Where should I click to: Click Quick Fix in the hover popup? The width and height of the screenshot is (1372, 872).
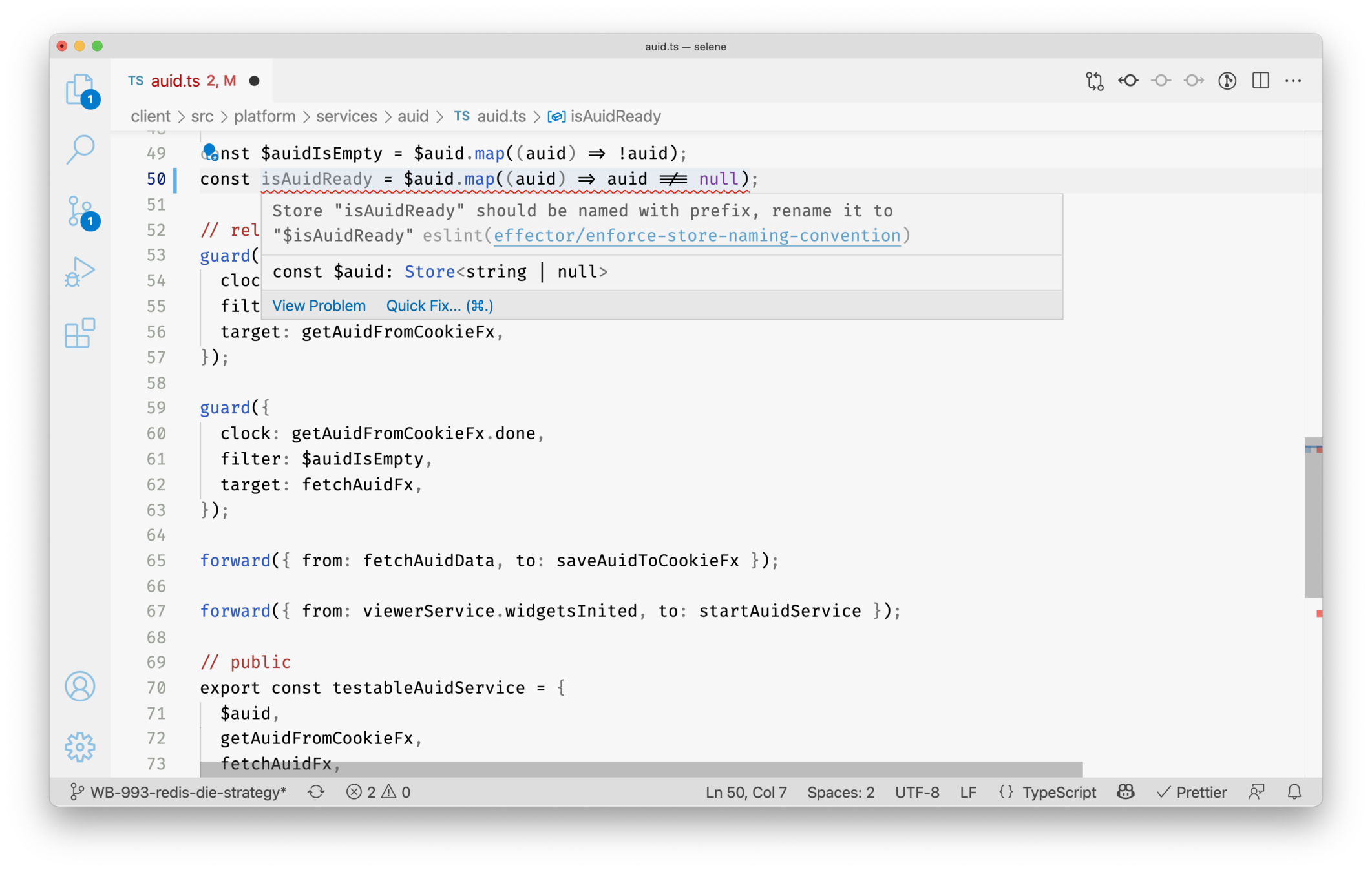[439, 306]
